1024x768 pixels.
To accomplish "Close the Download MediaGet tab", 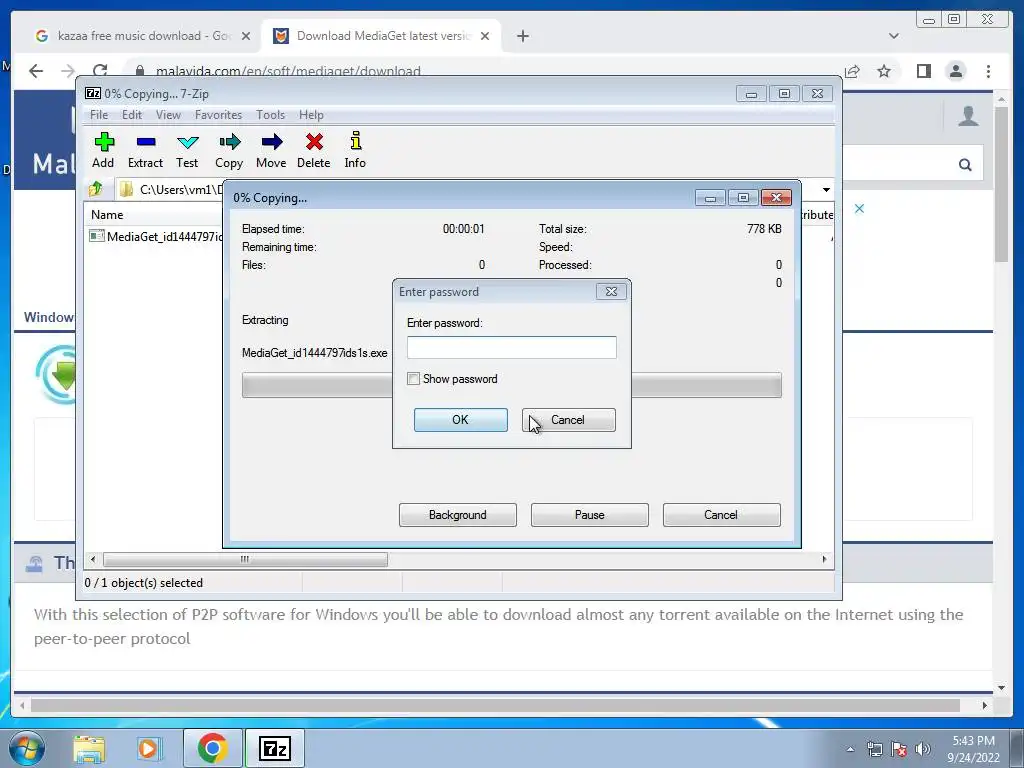I will pyautogui.click(x=485, y=36).
